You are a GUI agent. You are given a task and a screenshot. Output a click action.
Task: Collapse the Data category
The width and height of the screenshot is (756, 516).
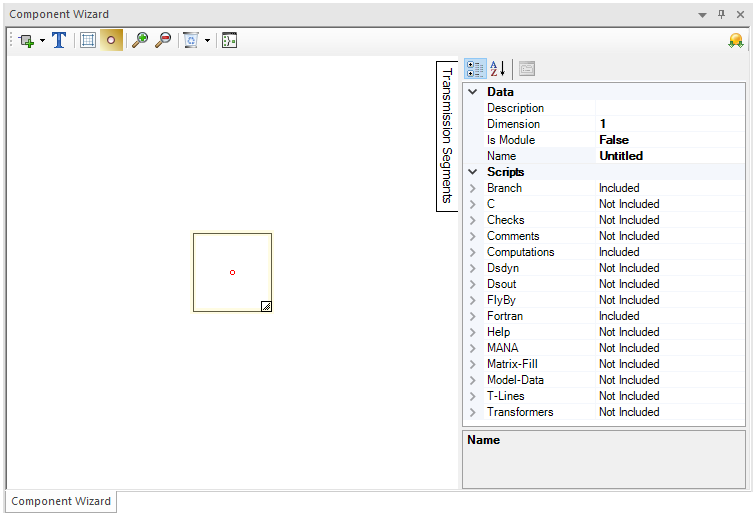(x=473, y=92)
